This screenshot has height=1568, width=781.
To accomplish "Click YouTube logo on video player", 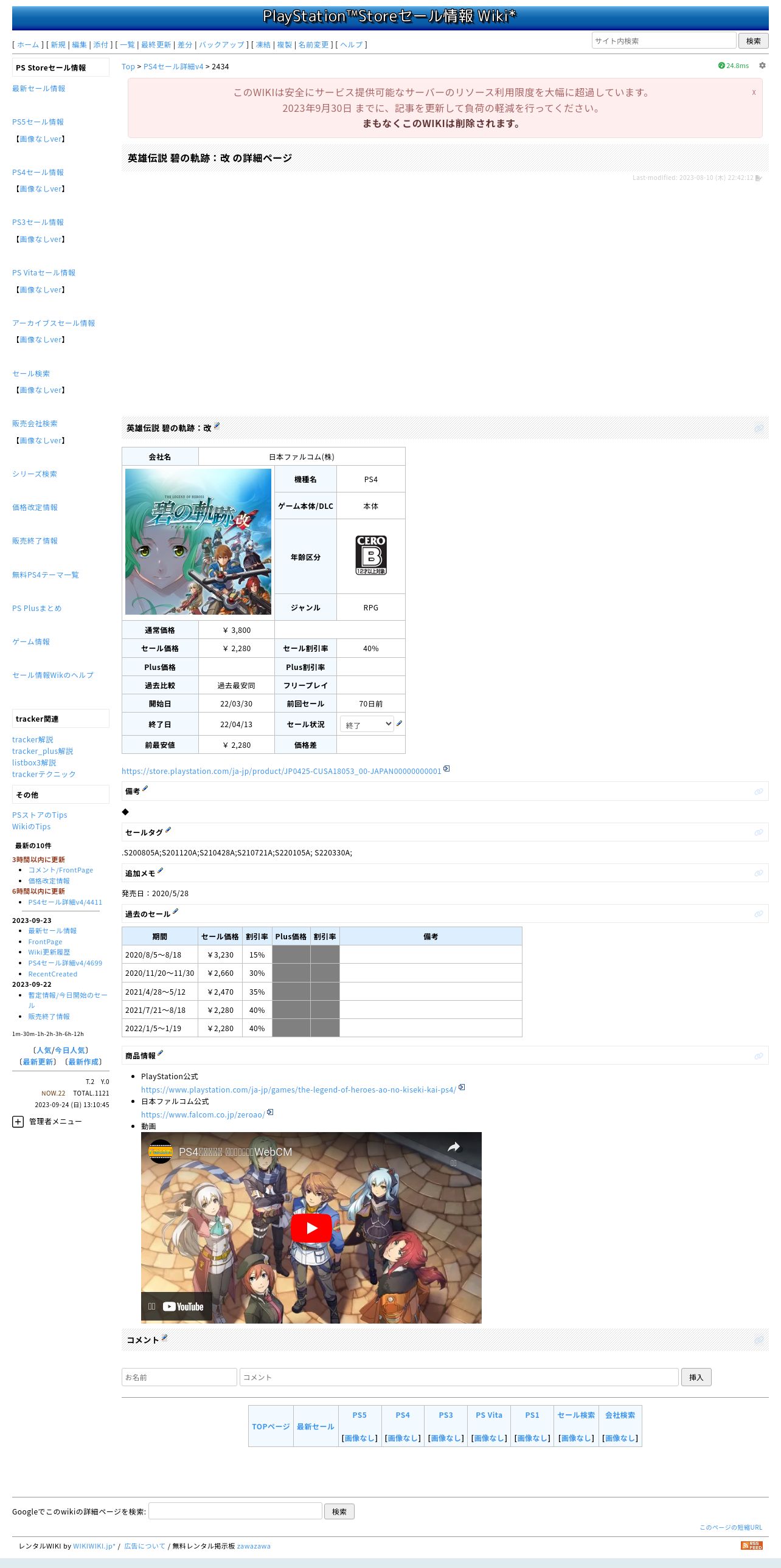I will [183, 1306].
